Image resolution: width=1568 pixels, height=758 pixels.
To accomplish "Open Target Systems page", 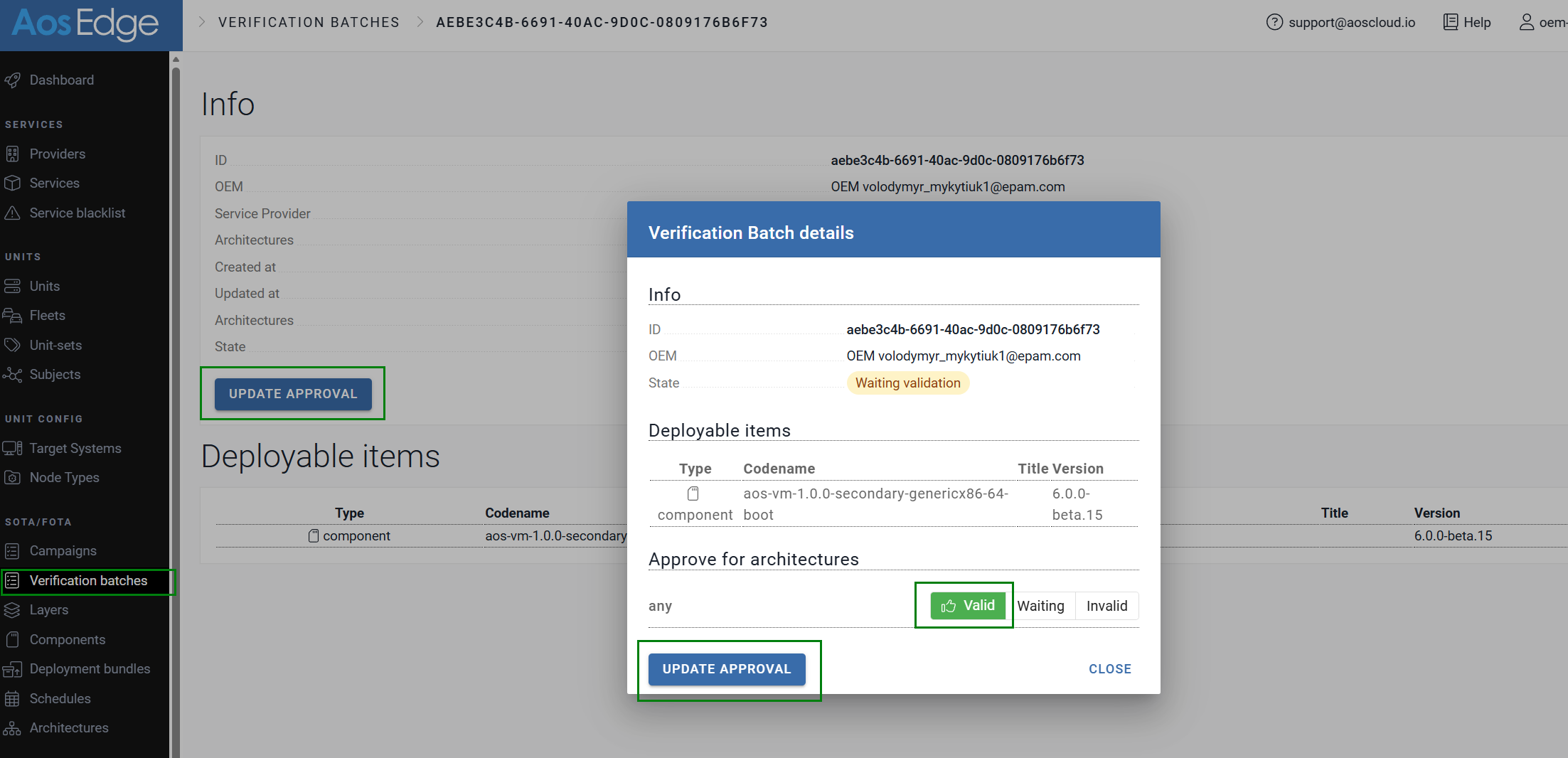I will point(75,448).
